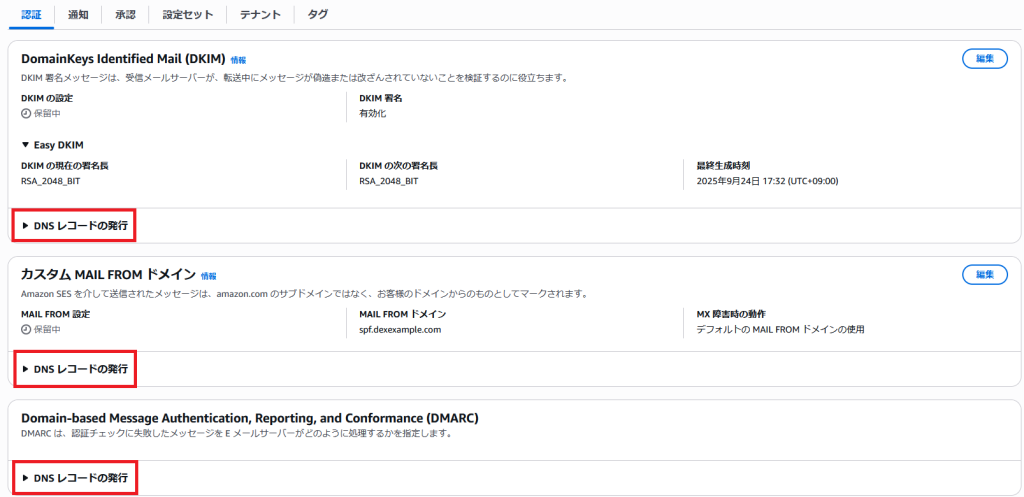Open the 承認 tab
The image size is (1024, 497).
pyautogui.click(x=125, y=15)
